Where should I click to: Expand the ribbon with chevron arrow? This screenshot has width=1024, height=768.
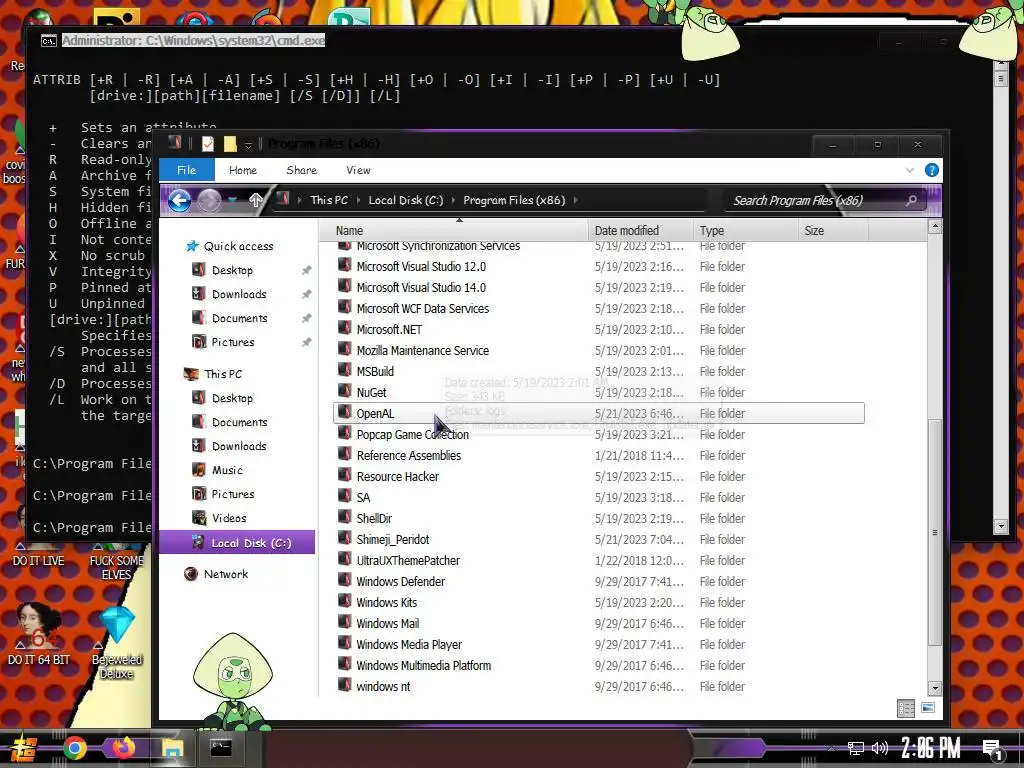click(x=909, y=170)
